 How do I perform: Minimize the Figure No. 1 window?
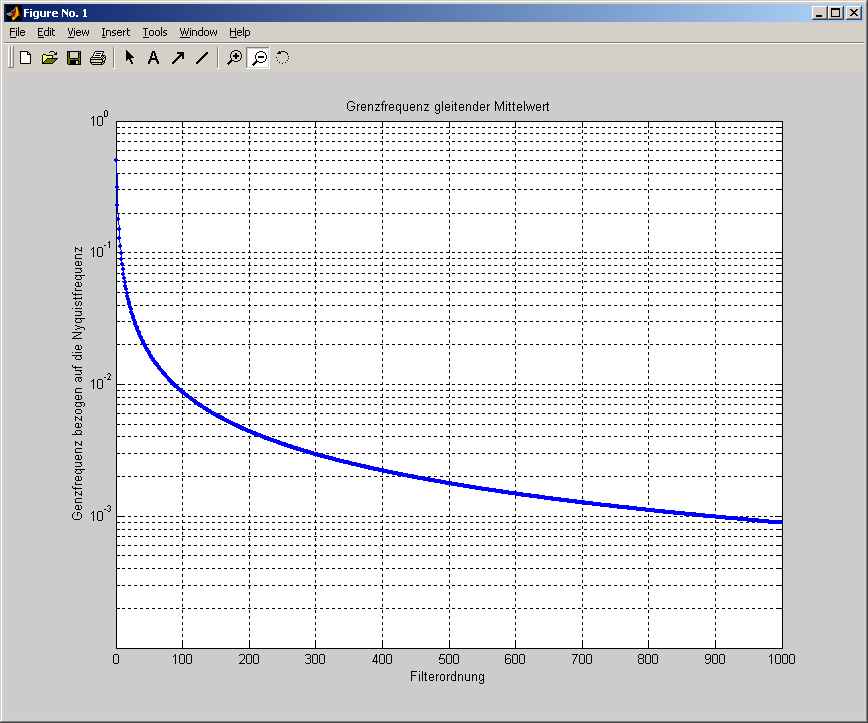(820, 13)
